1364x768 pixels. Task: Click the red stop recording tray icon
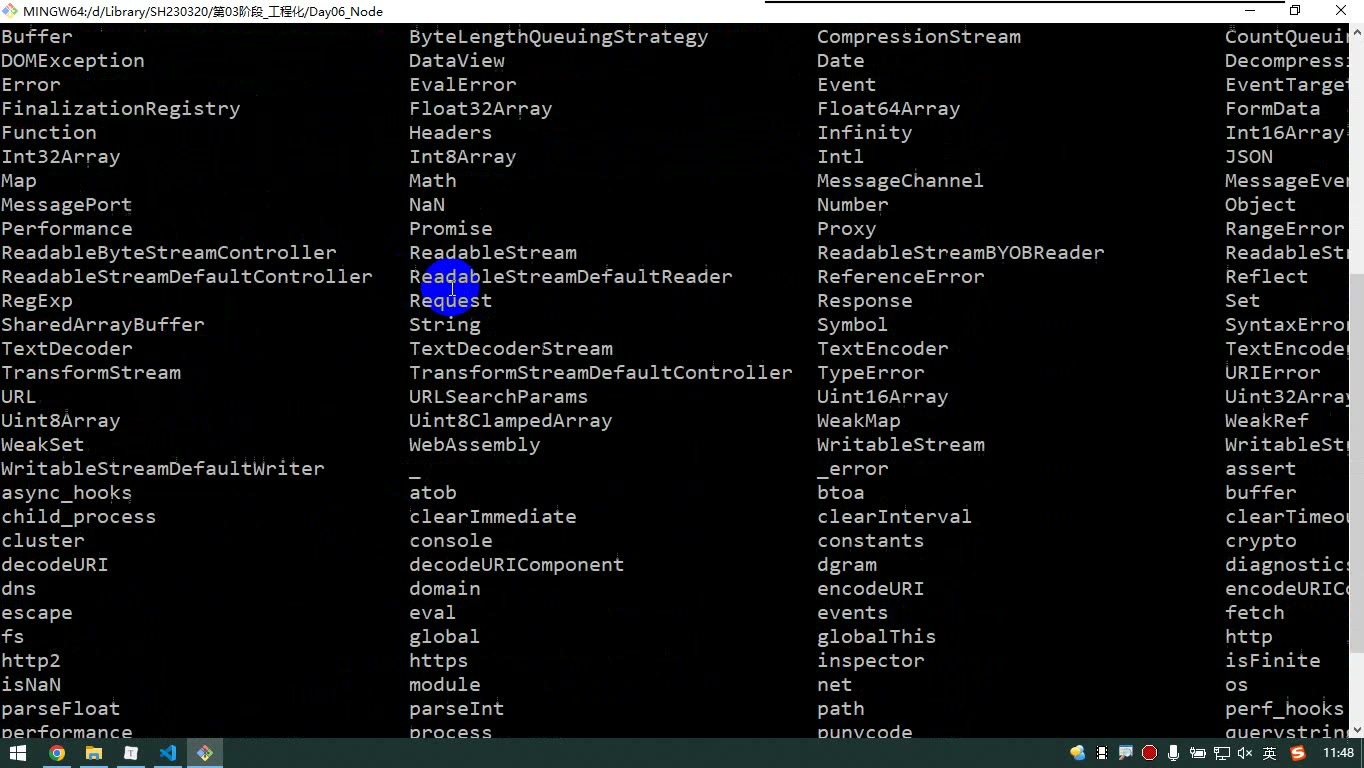[1150, 753]
